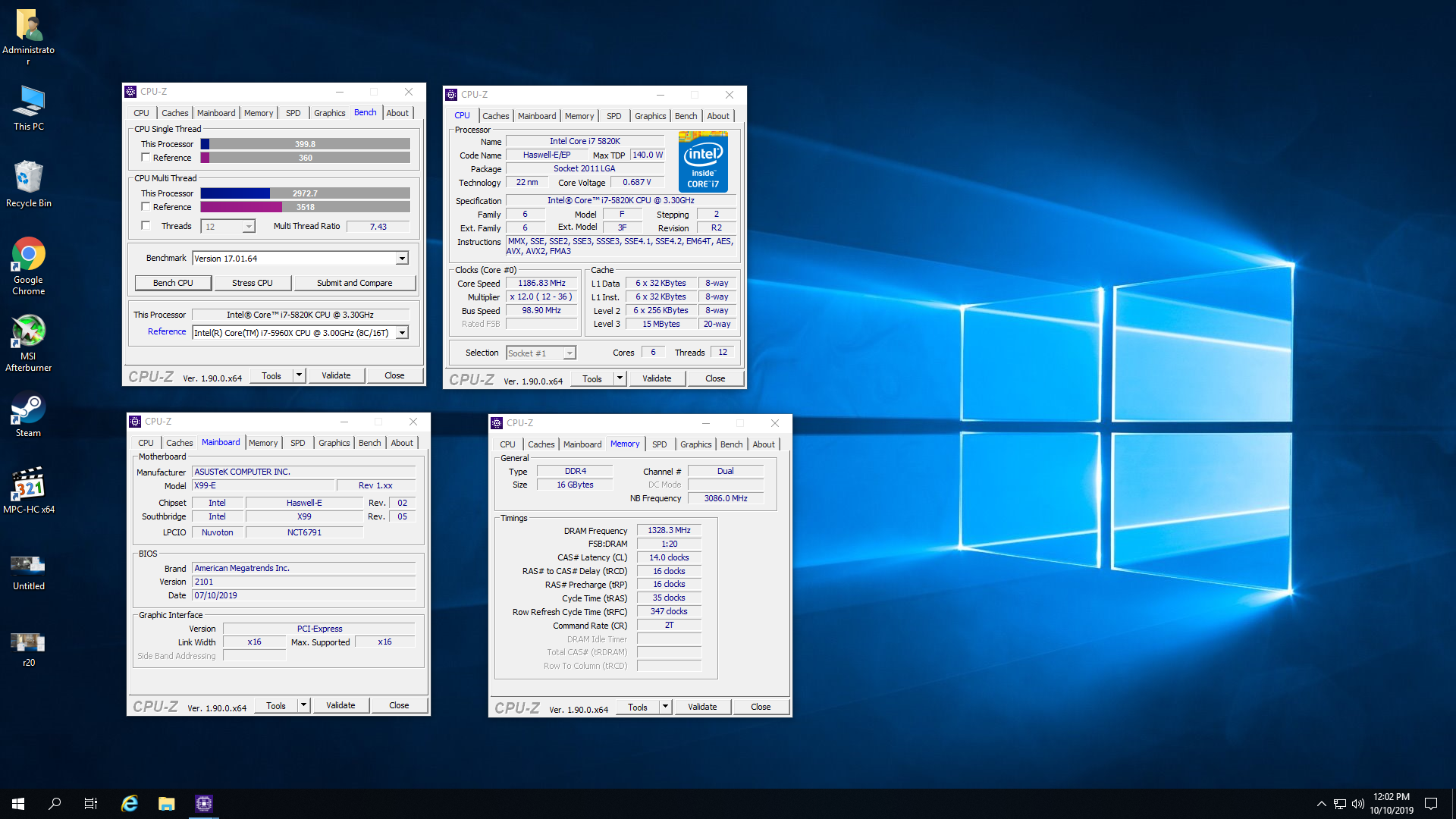1456x819 pixels.
Task: Enable multi thread Reference checkbox
Action: pyautogui.click(x=146, y=207)
